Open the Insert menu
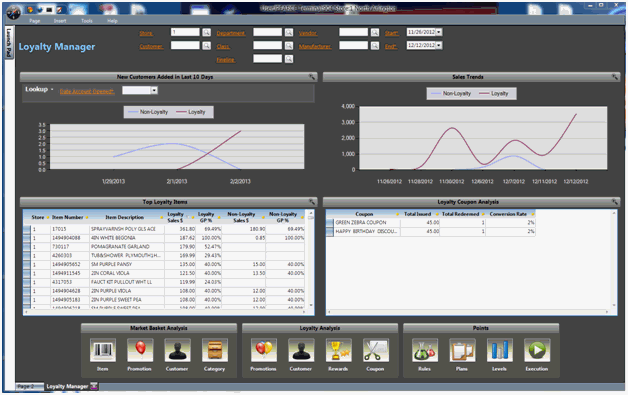Image resolution: width=628 pixels, height=395 pixels. 60,21
